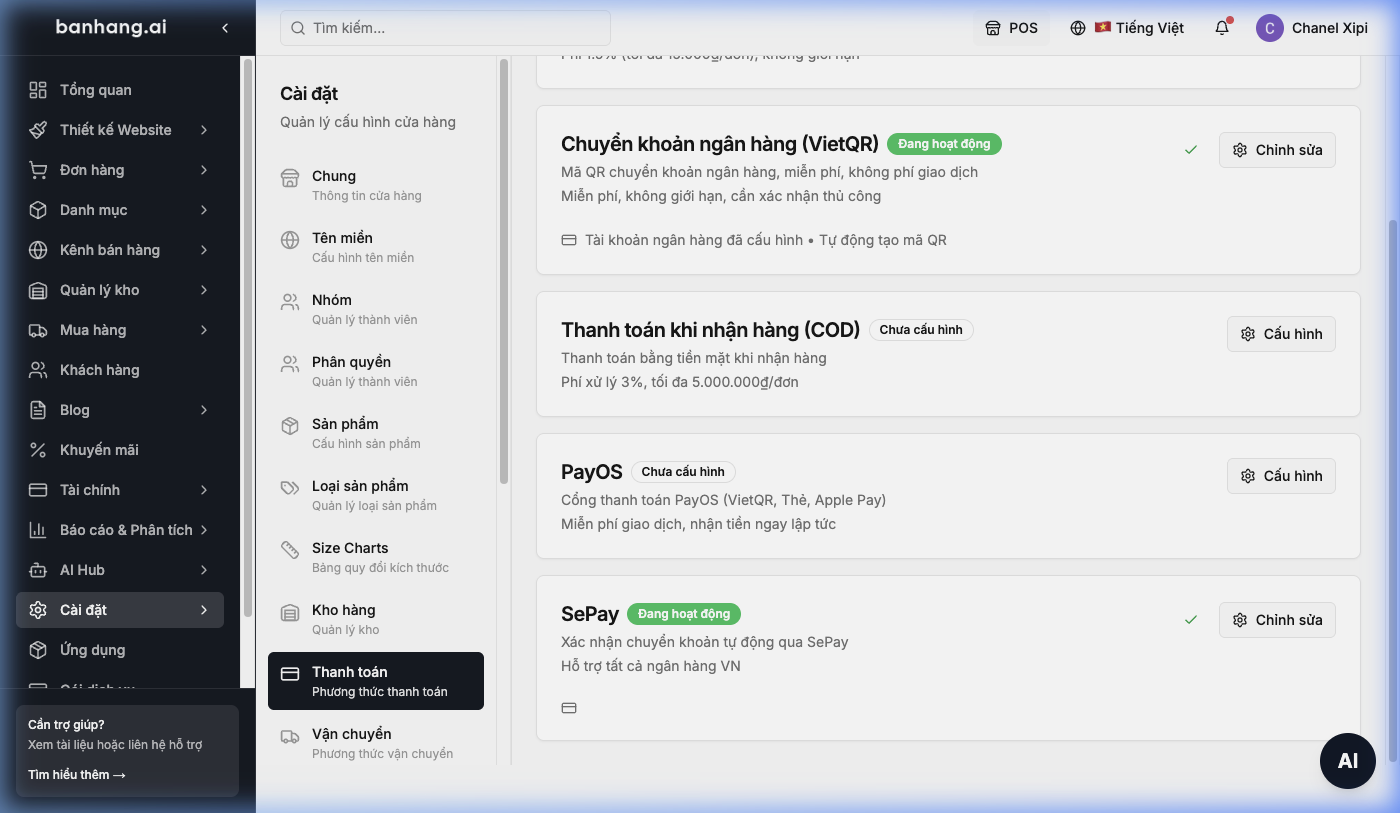Open the floating AI assistant button
Screen dimensions: 1400x813
1348,761
